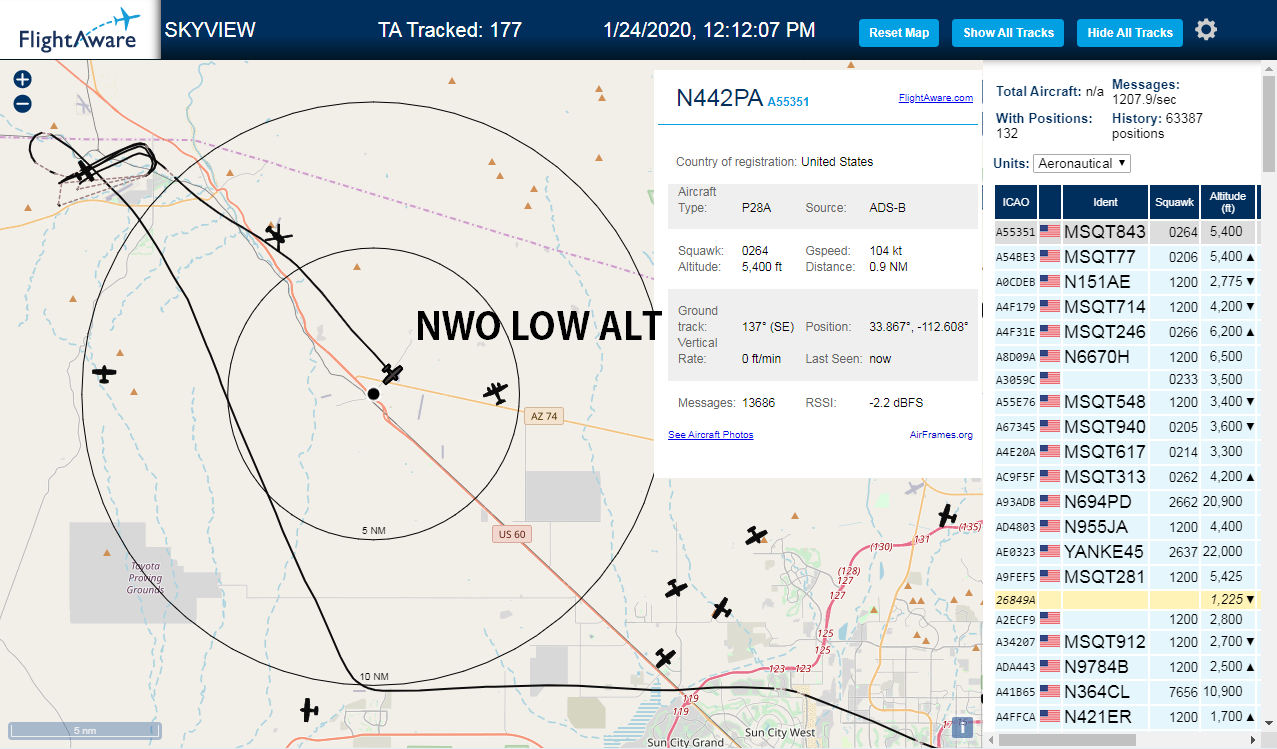Click US flag icon in the YANKE45 row
Image resolution: width=1277 pixels, height=749 pixels.
[1050, 551]
